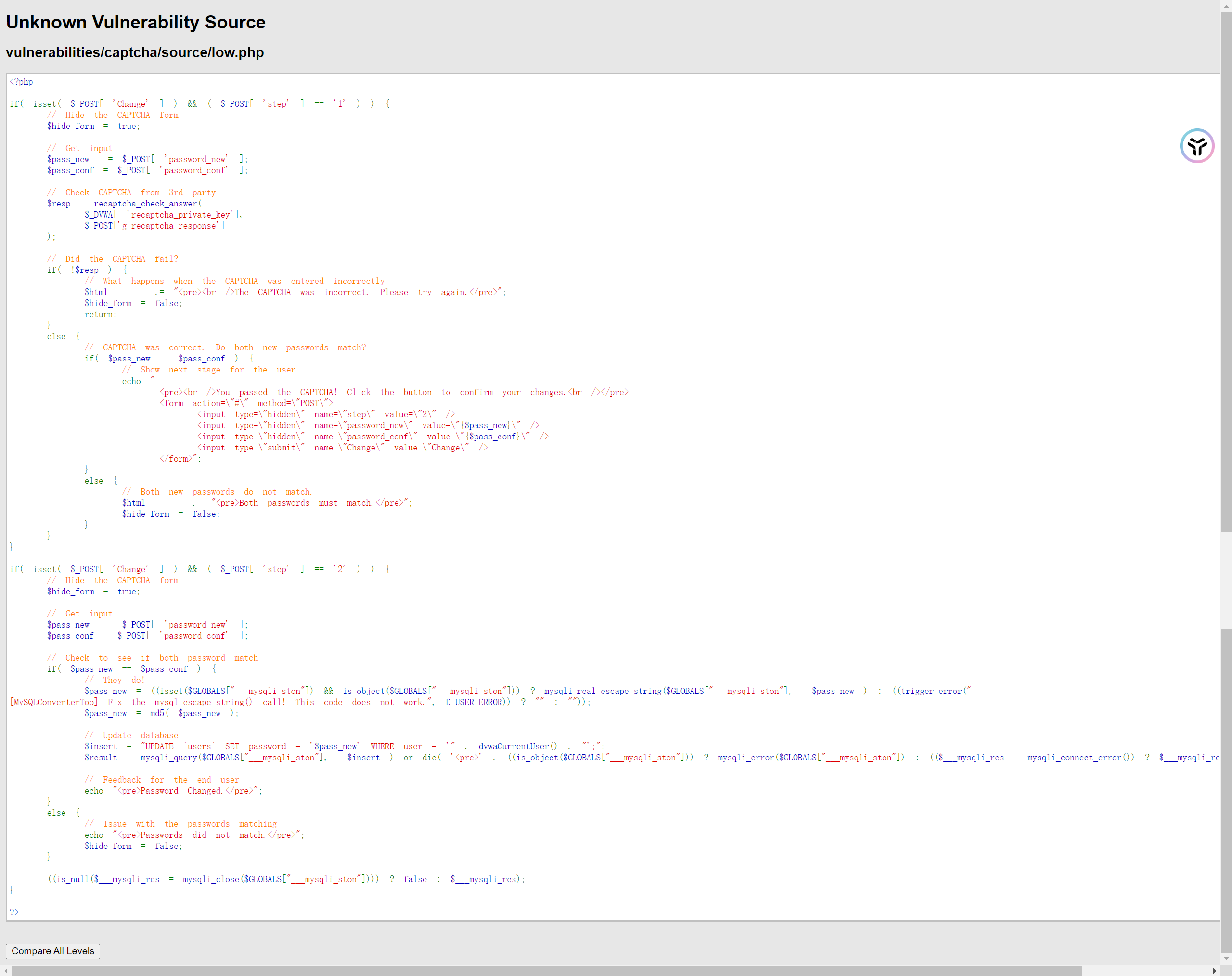
Task: Click the horizontal scrollbar left arrow
Action: (x=6, y=970)
